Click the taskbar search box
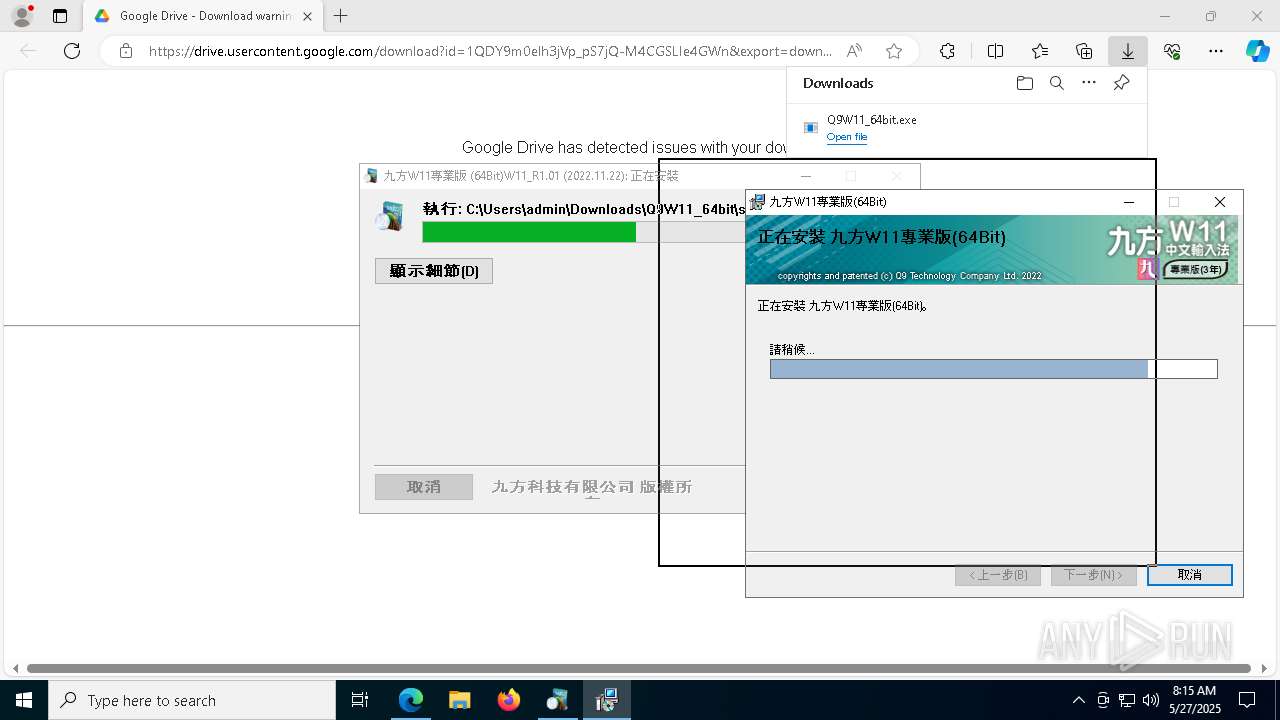This screenshot has width=1280, height=720. [x=192, y=700]
